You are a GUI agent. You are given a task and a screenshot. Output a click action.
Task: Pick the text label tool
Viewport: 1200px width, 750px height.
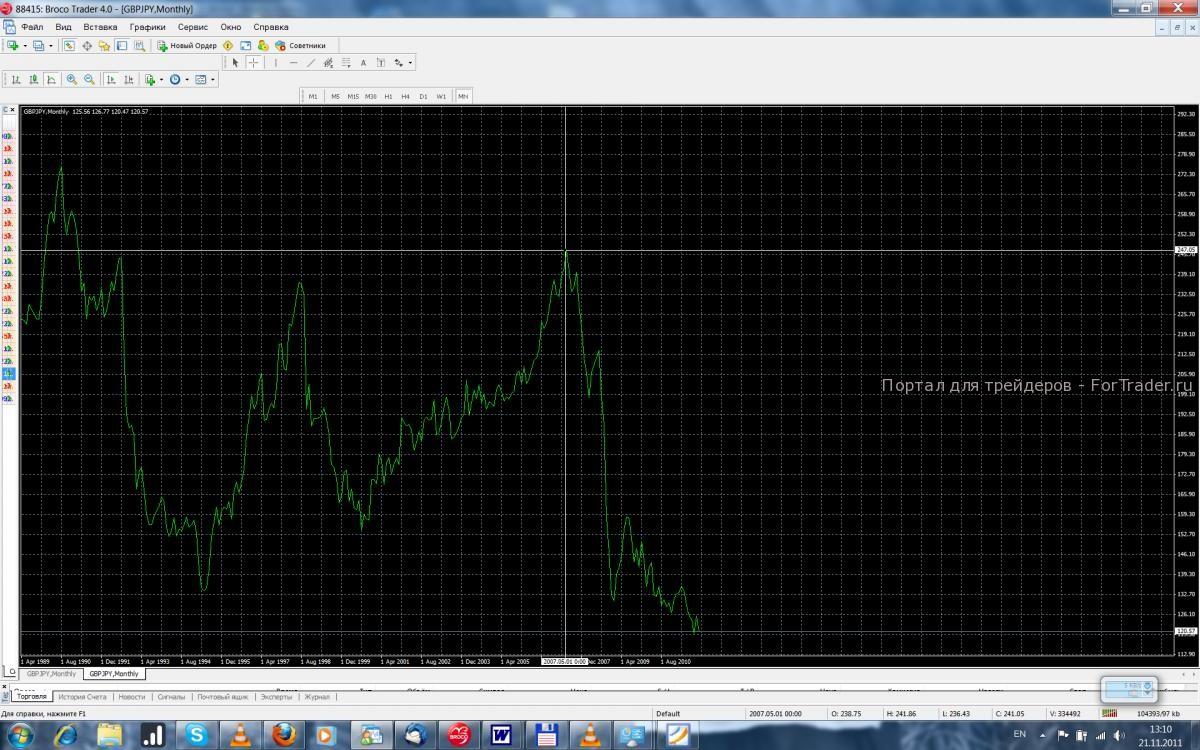pos(363,62)
